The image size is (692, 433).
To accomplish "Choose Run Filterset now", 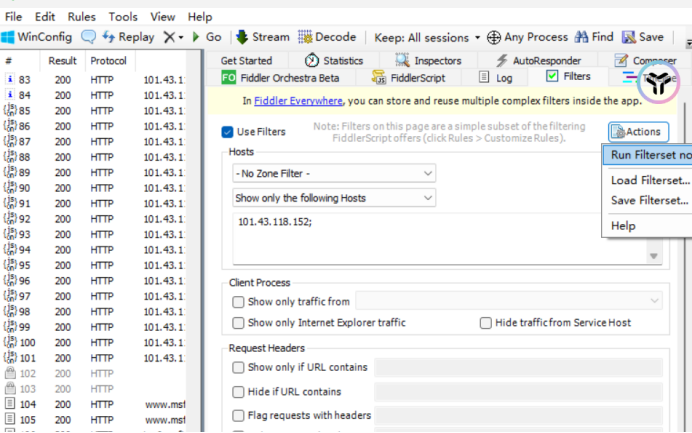I will point(648,155).
